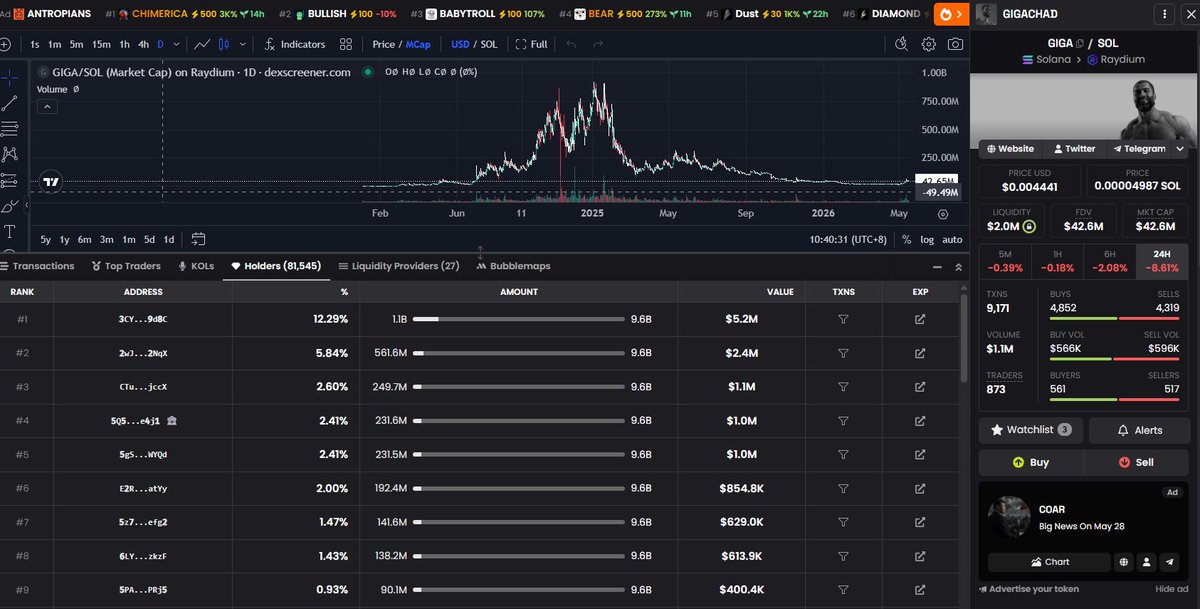The width and height of the screenshot is (1200, 609).
Task: Select the trend line drawing tool
Action: [10, 102]
